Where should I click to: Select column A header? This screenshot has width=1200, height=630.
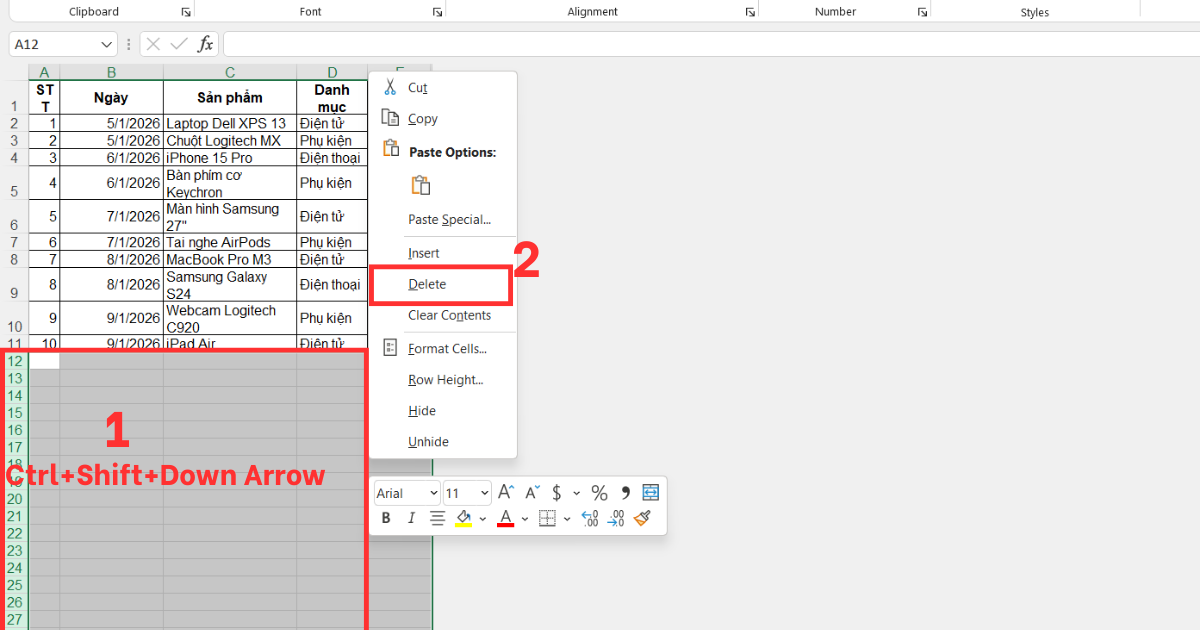pos(44,72)
